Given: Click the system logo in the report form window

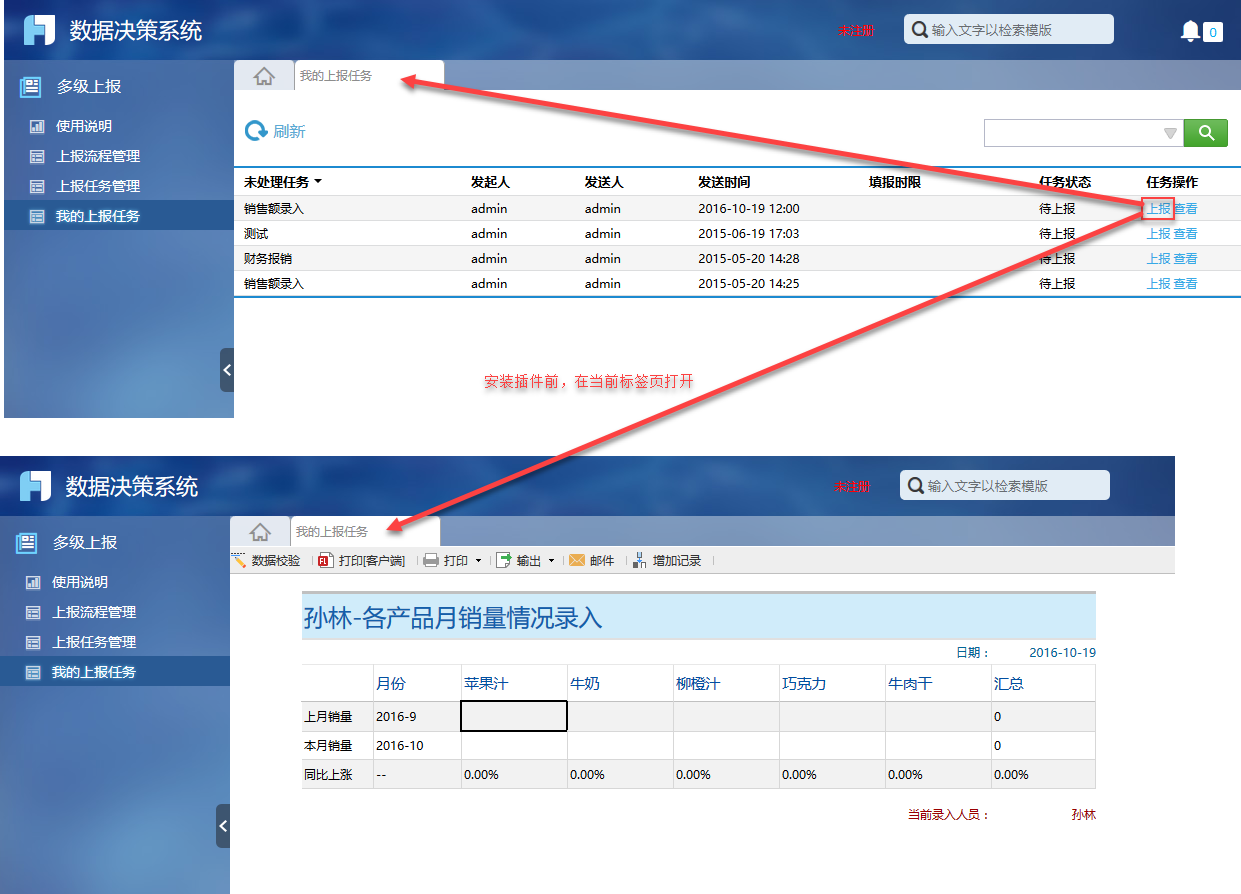Looking at the screenshot, I should click(36, 486).
